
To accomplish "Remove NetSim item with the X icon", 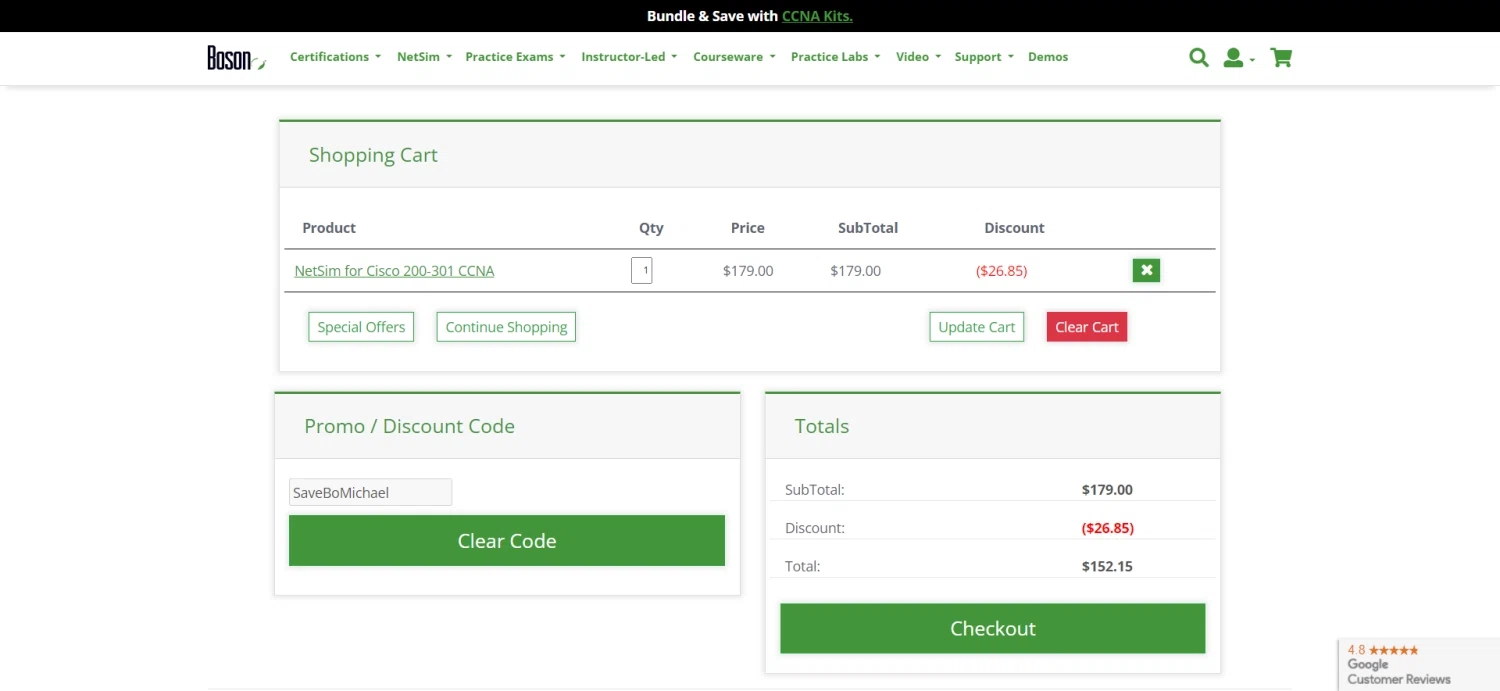I will click(1146, 270).
